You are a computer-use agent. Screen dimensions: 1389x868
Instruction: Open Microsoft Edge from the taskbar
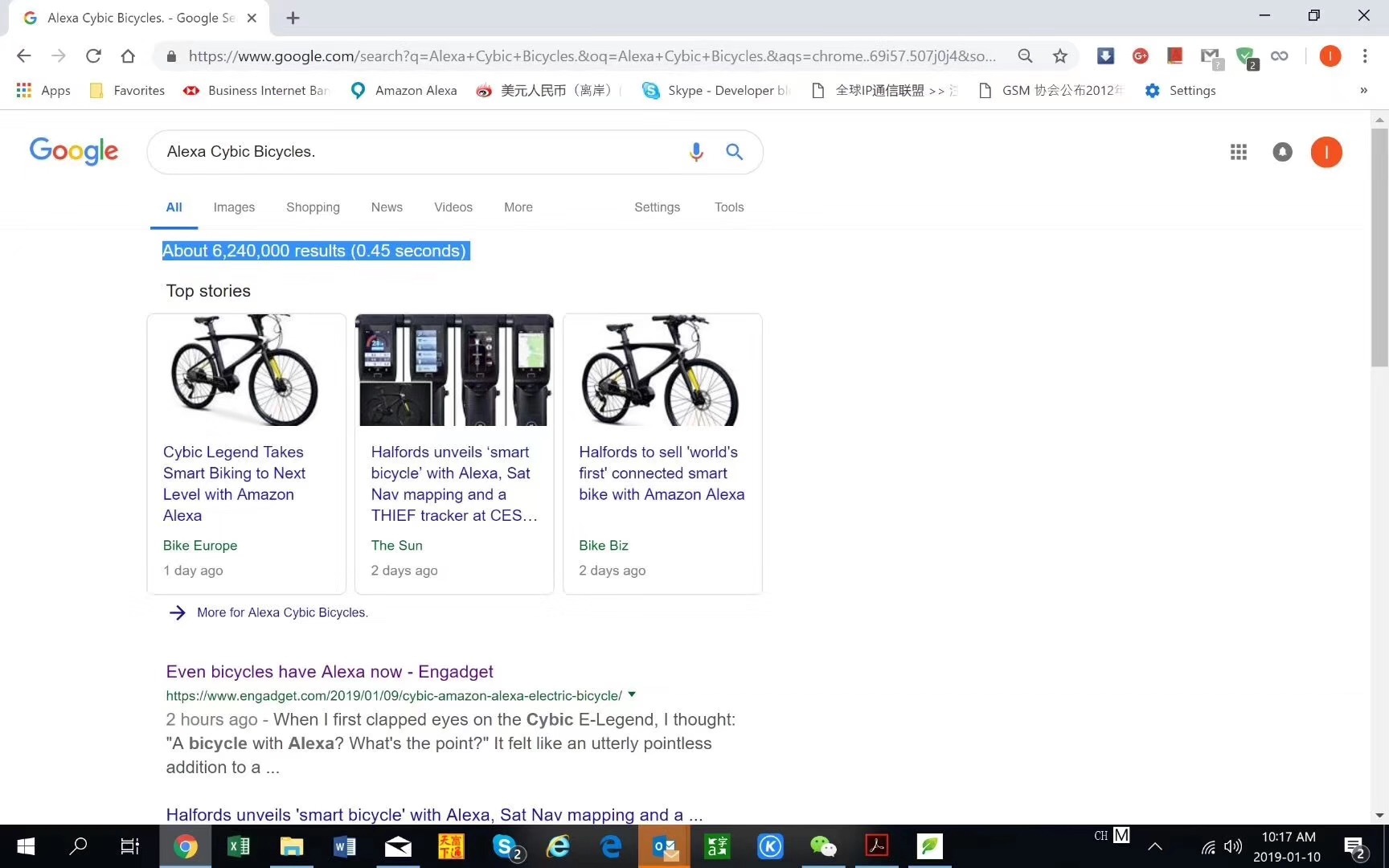click(611, 846)
